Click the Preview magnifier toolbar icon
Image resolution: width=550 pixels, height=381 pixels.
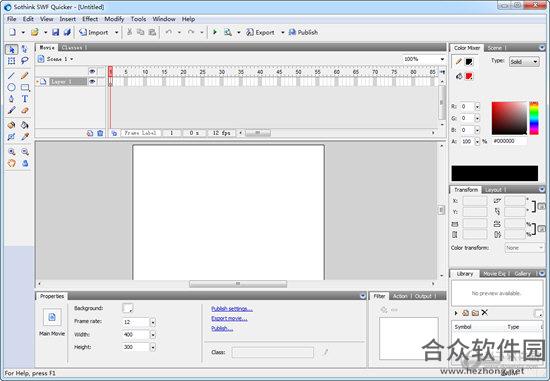[228, 32]
